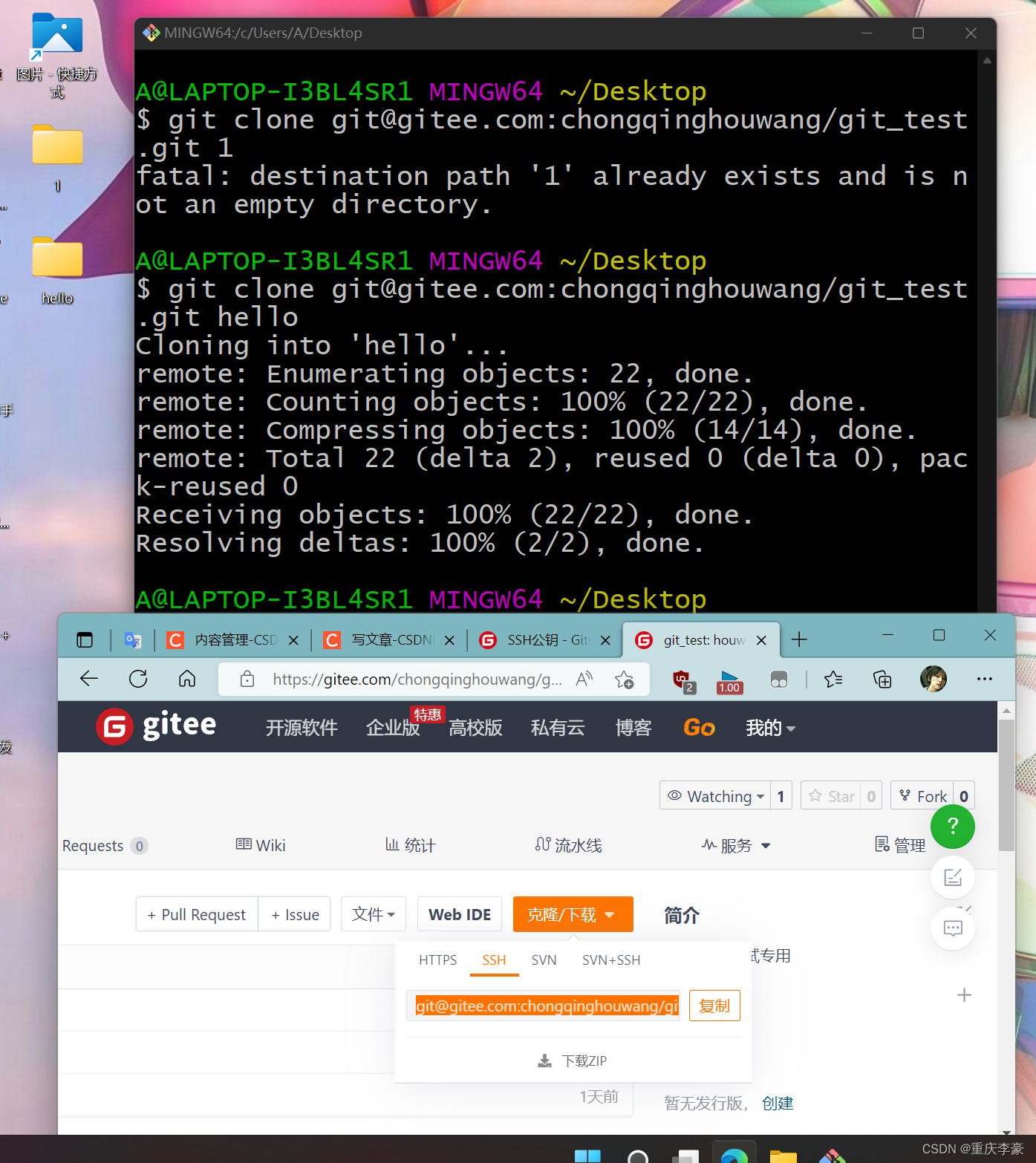Click 博客 in the gitee navbar
The width and height of the screenshot is (1036, 1163).
point(633,728)
